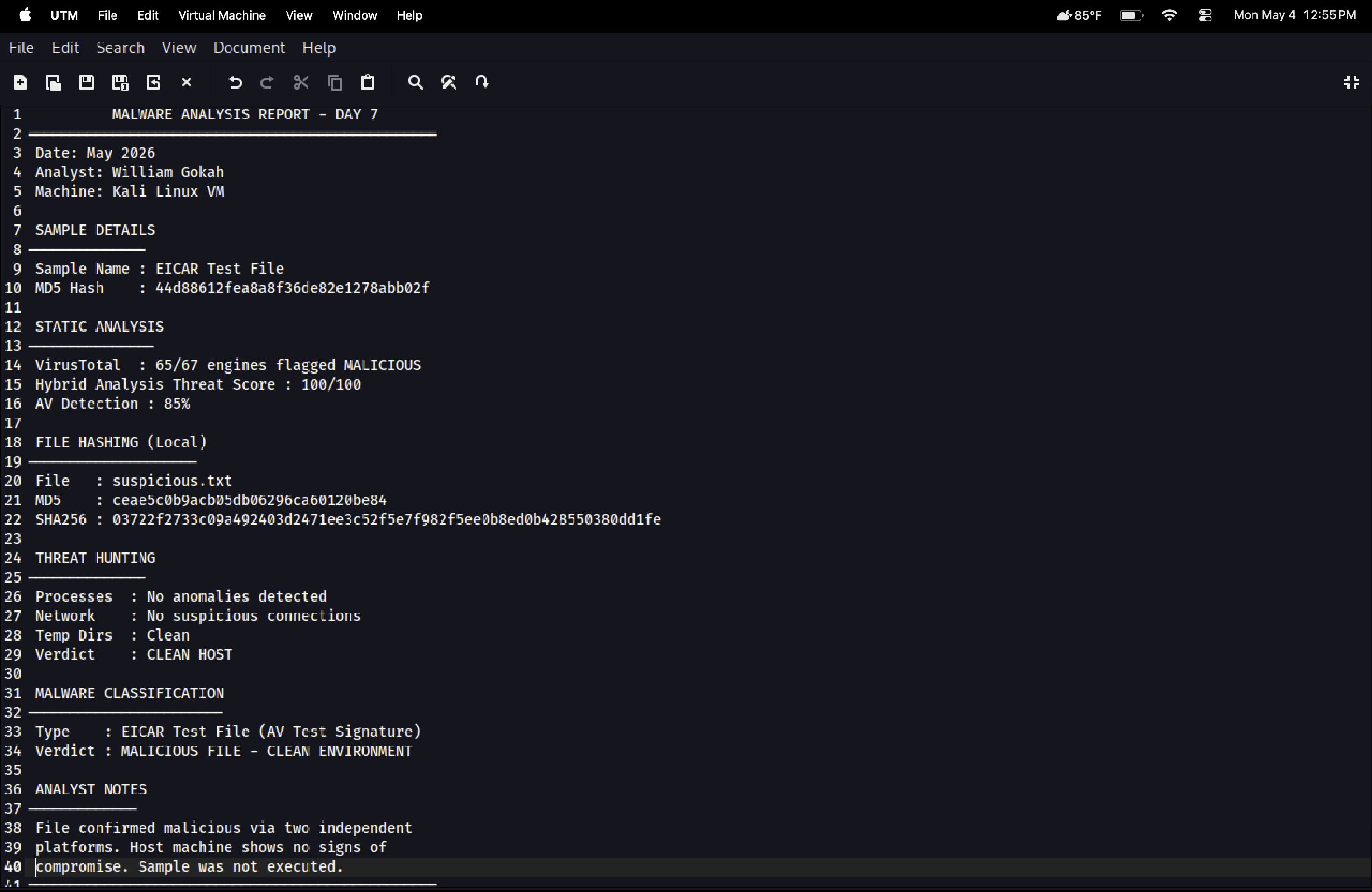Image resolution: width=1372 pixels, height=892 pixels.
Task: Open the Wi-Fi status menu
Action: coord(1169,15)
